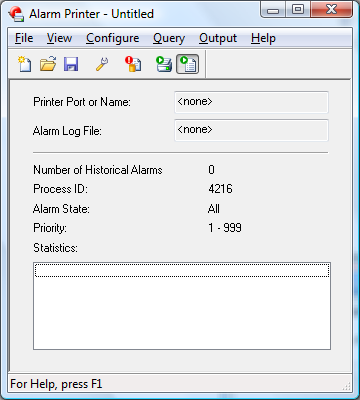Click the Priority: label
The image size is (360, 400).
[50, 228]
